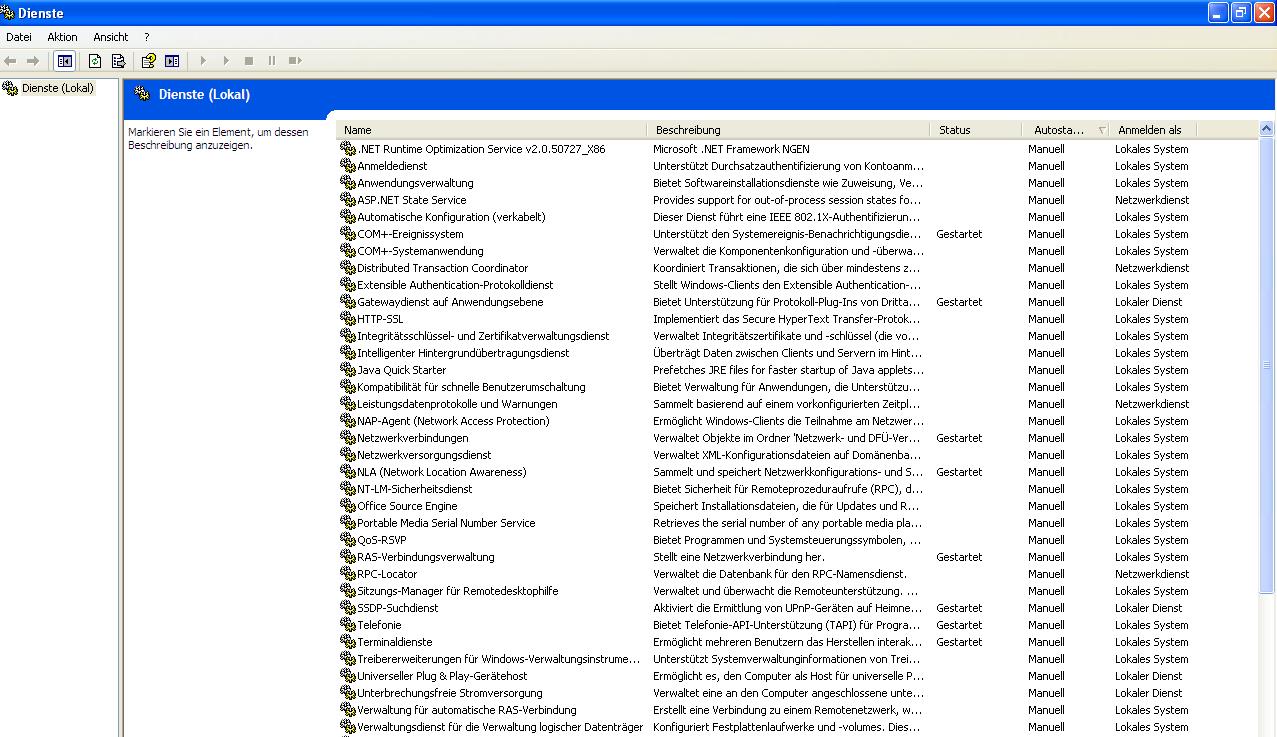Click the gear icon beside Office Source Engine
This screenshot has height=737, width=1277.
(x=348, y=506)
